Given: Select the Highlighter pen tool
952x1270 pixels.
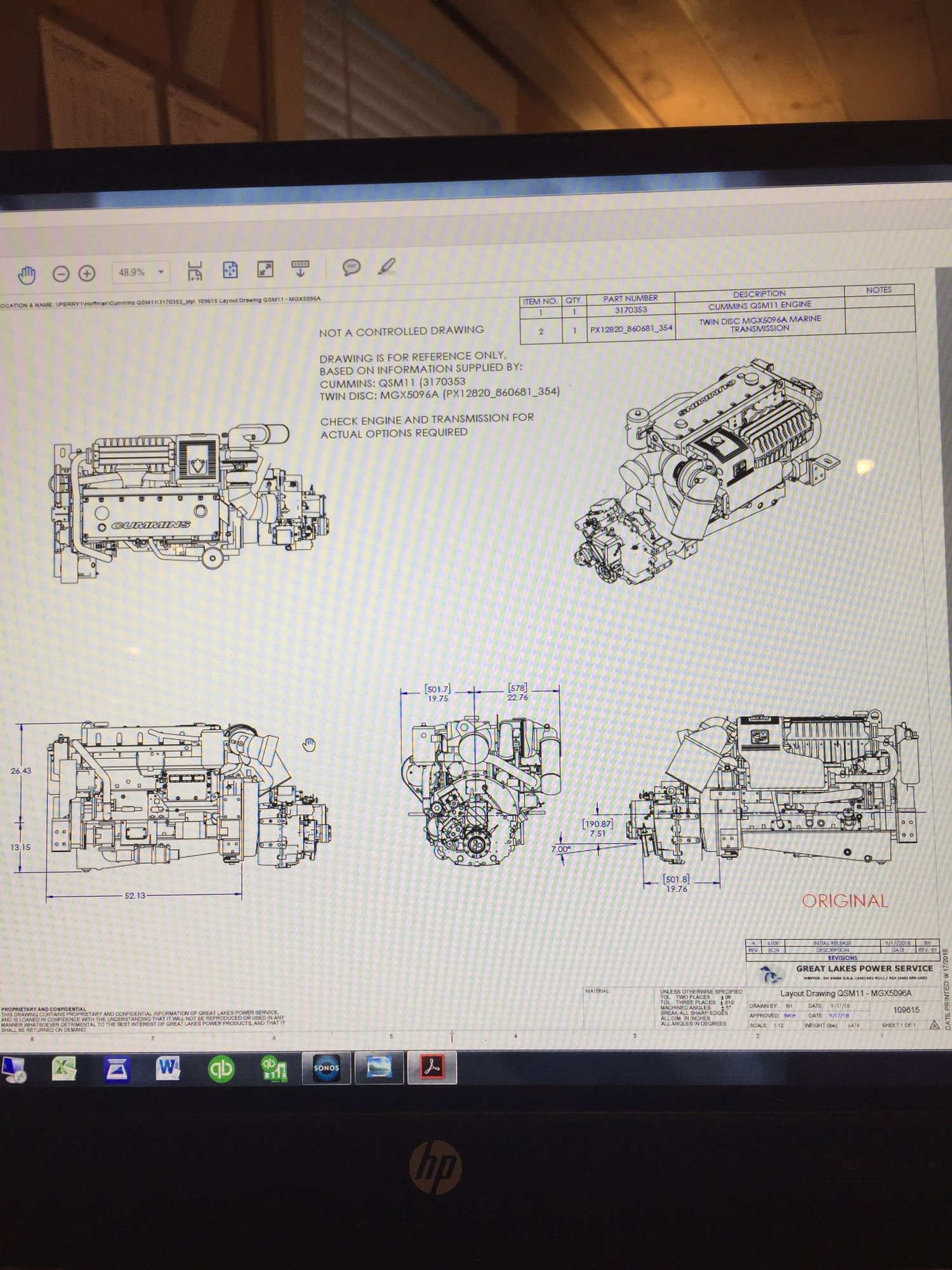Looking at the screenshot, I should click(387, 266).
